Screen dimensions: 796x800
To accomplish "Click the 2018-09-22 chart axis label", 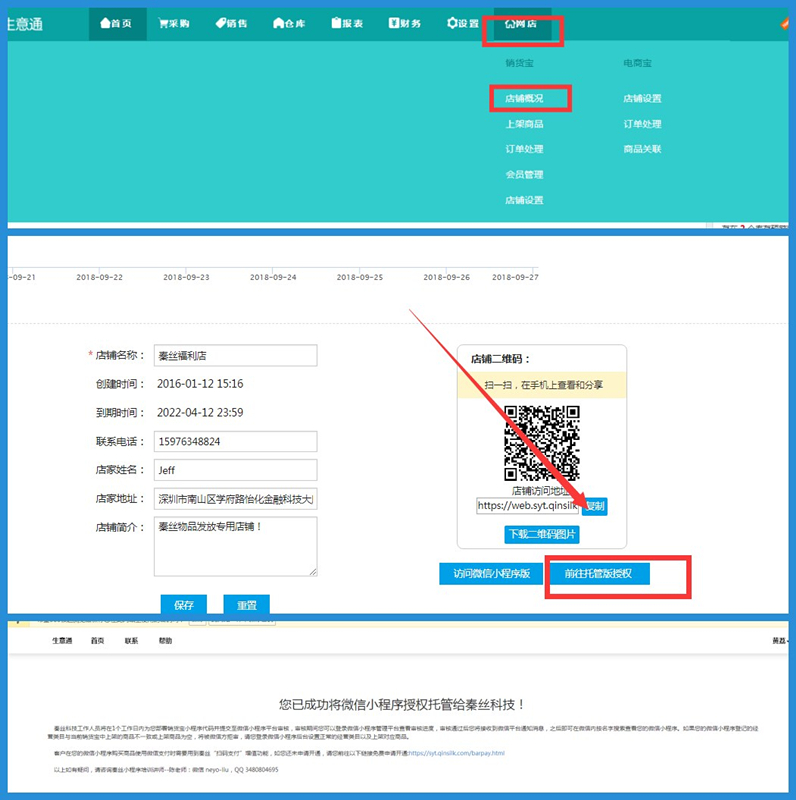I will [x=100, y=277].
